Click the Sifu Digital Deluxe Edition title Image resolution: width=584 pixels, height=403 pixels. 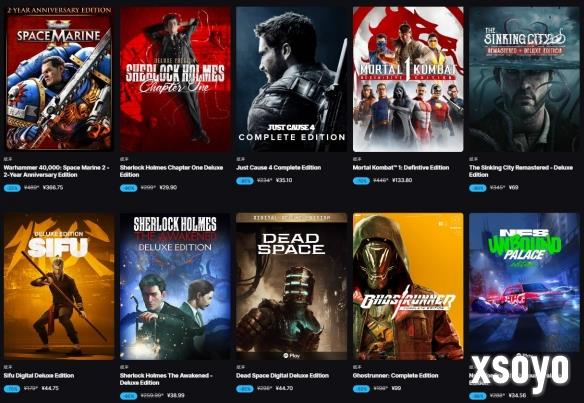[39, 375]
